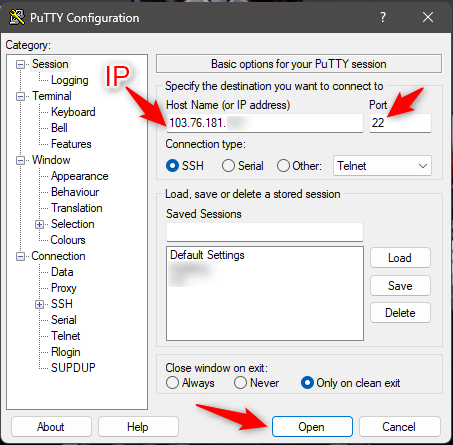Open Keyboard settings category
The height and width of the screenshot is (445, 453).
(x=73, y=112)
